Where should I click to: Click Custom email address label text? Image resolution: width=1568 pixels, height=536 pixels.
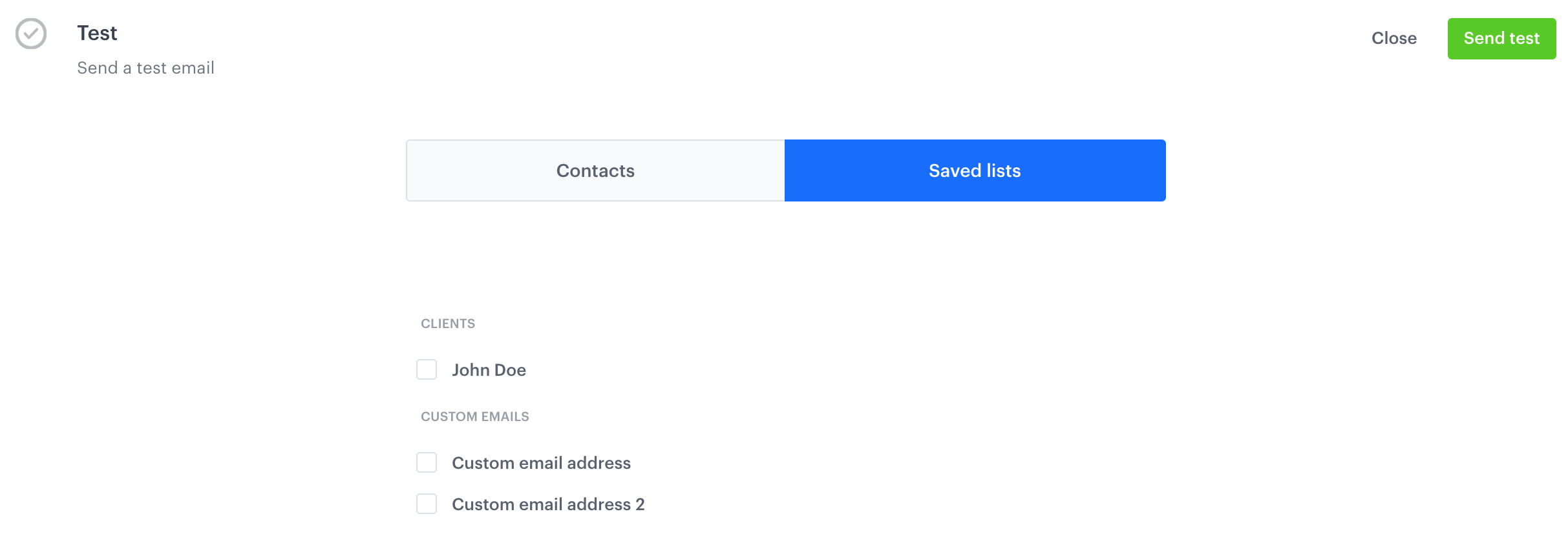pyautogui.click(x=541, y=462)
